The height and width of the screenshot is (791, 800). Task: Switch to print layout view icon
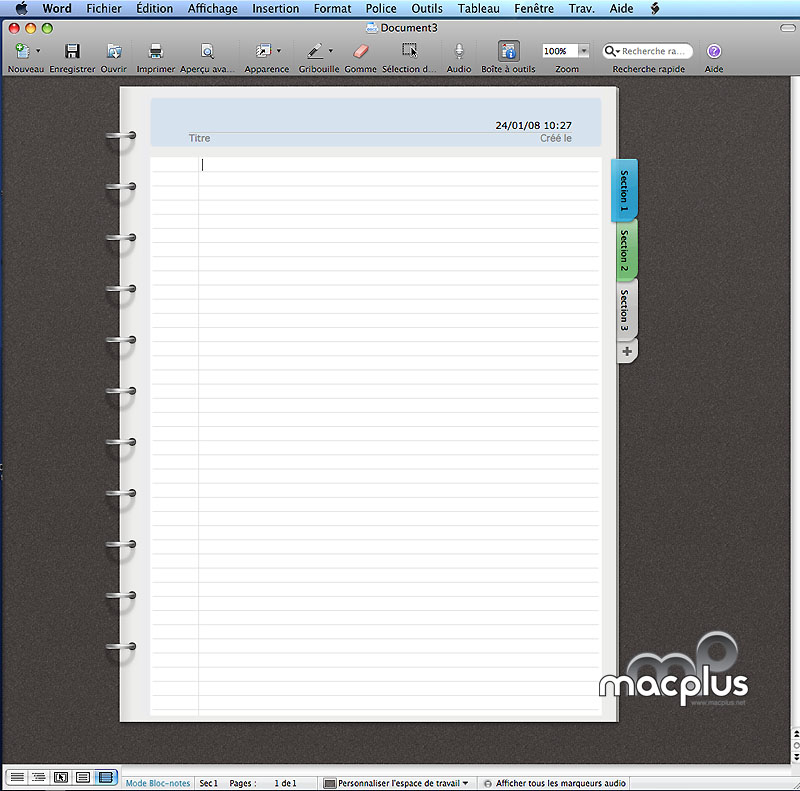coord(83,777)
